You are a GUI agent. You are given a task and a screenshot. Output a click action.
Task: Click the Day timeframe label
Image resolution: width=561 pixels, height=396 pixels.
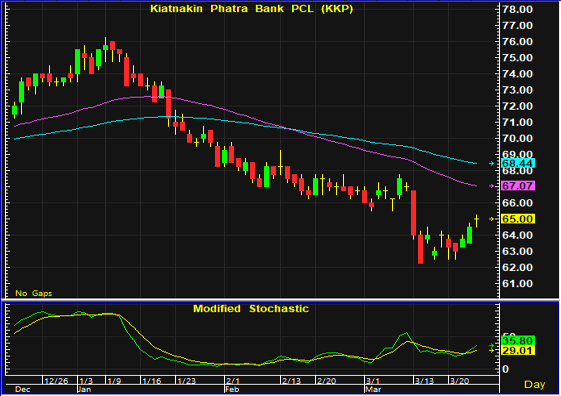click(x=535, y=385)
